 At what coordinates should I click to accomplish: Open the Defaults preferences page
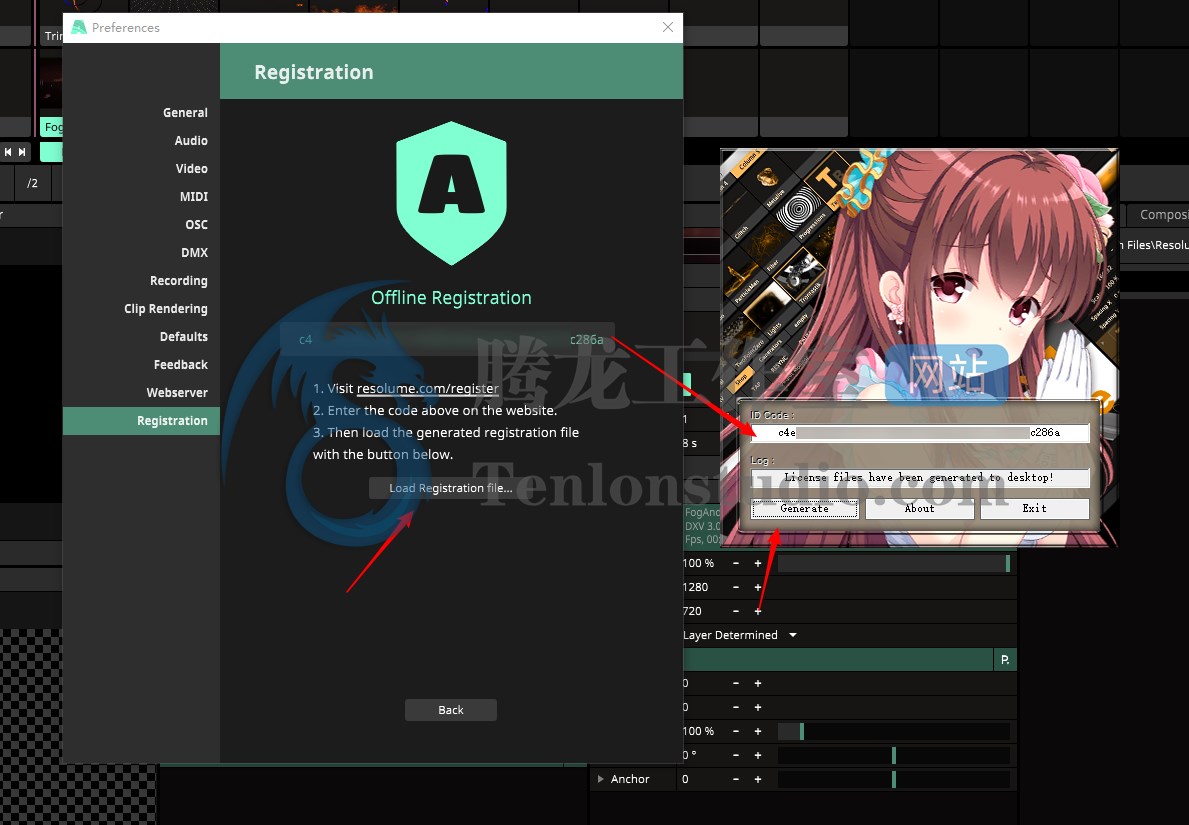(184, 337)
